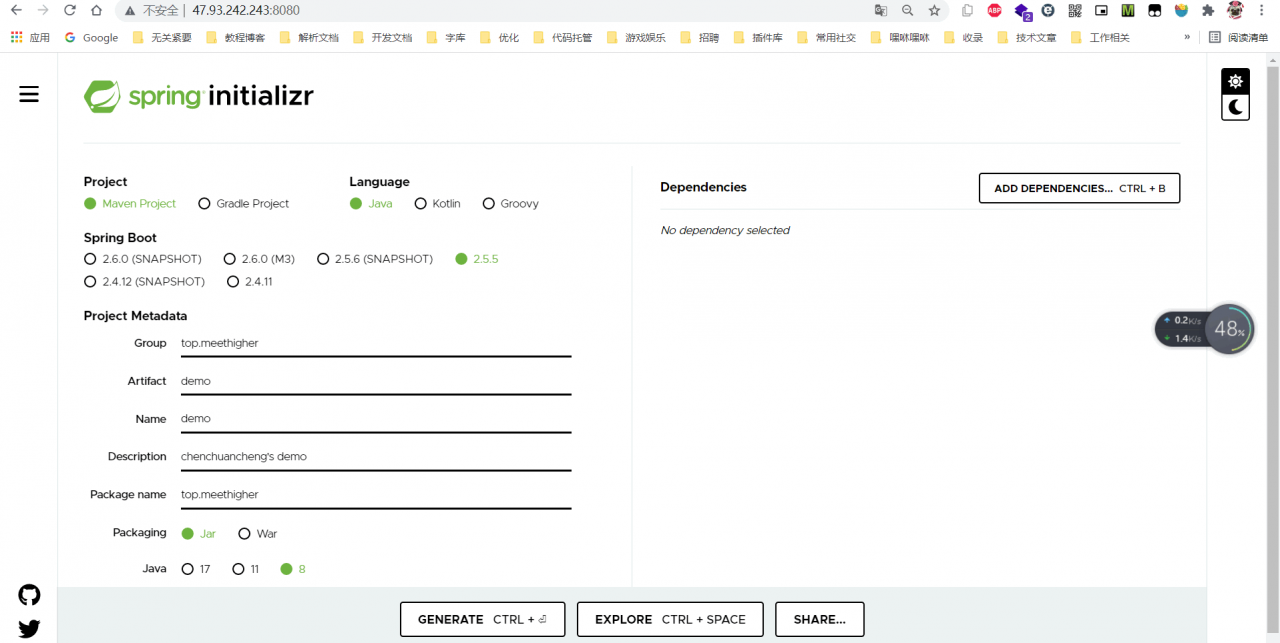Viewport: 1280px width, 643px height.
Task: Open the hamburger menu on the left sidebar
Action: click(29, 94)
